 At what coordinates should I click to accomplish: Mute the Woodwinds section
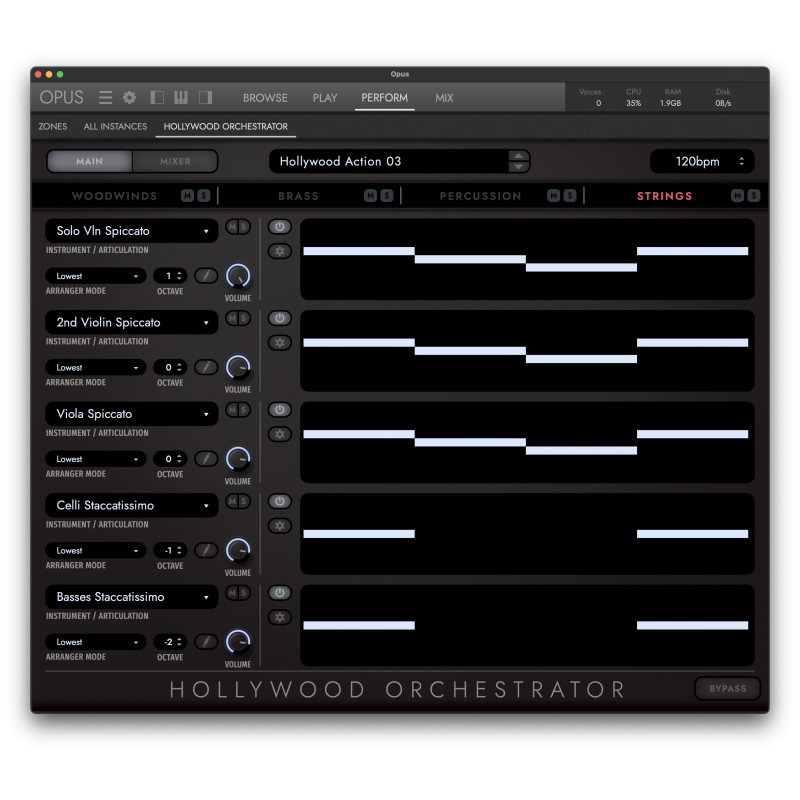click(187, 196)
